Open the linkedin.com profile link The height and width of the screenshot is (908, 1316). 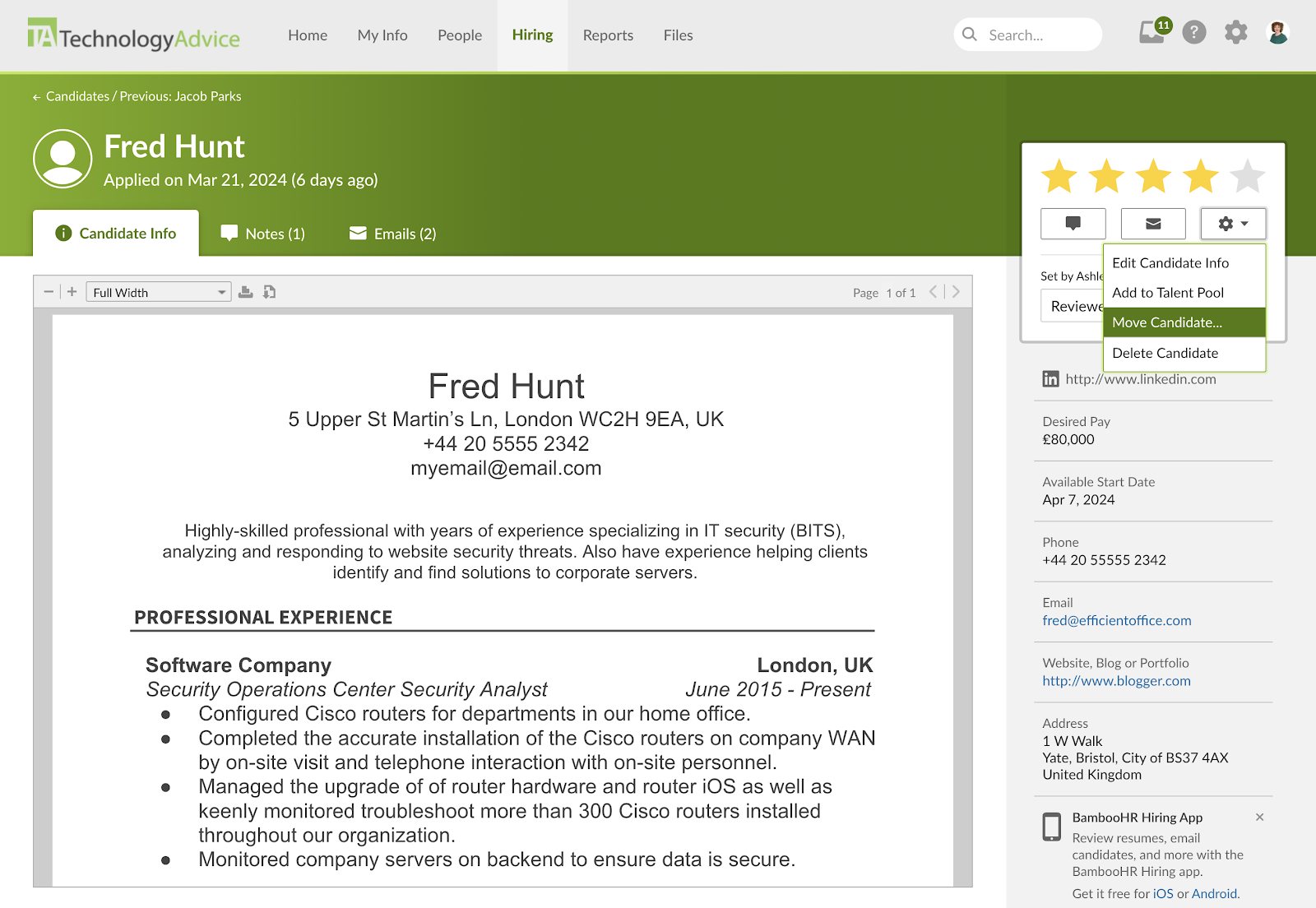pyautogui.click(x=1141, y=379)
